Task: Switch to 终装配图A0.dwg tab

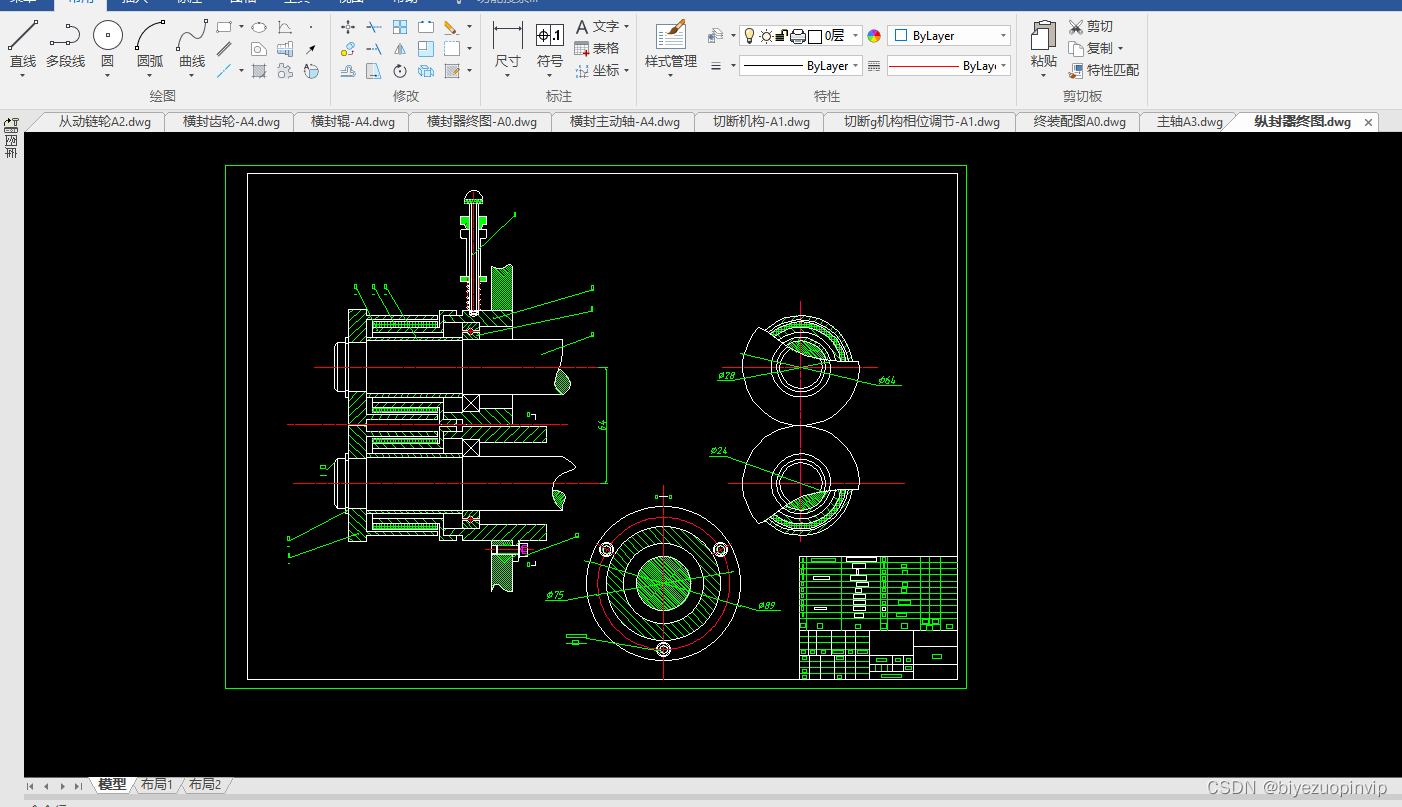Action: (1079, 122)
